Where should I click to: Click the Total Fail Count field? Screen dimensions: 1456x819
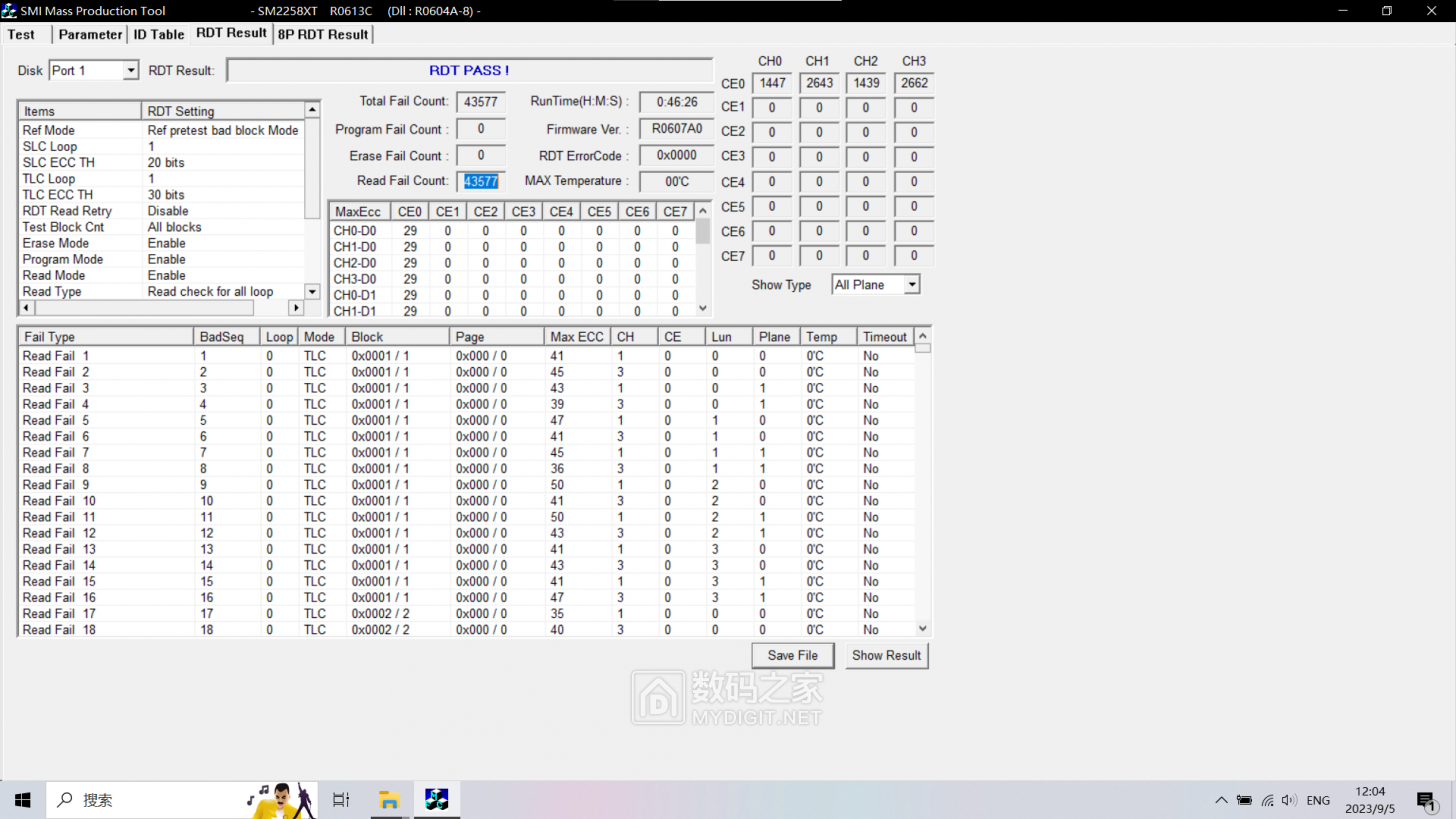tap(481, 102)
